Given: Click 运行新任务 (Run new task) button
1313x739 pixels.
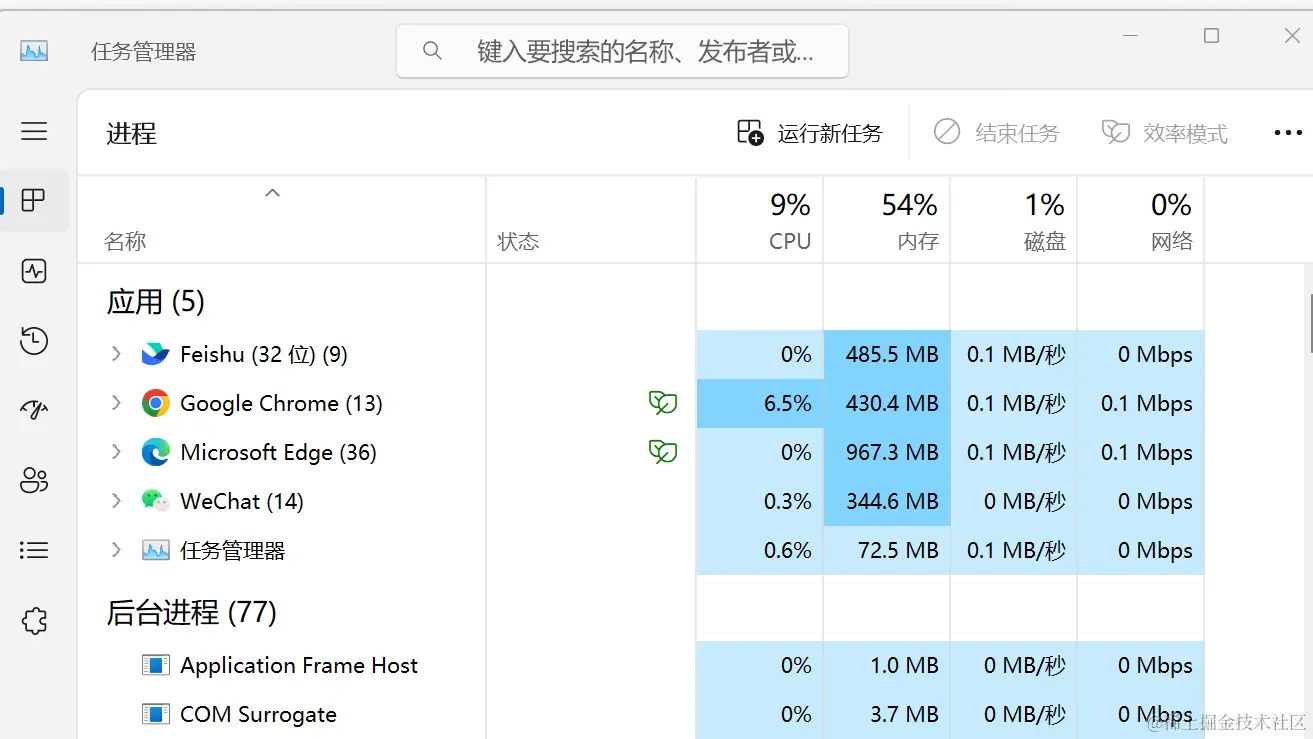Looking at the screenshot, I should click(x=810, y=133).
